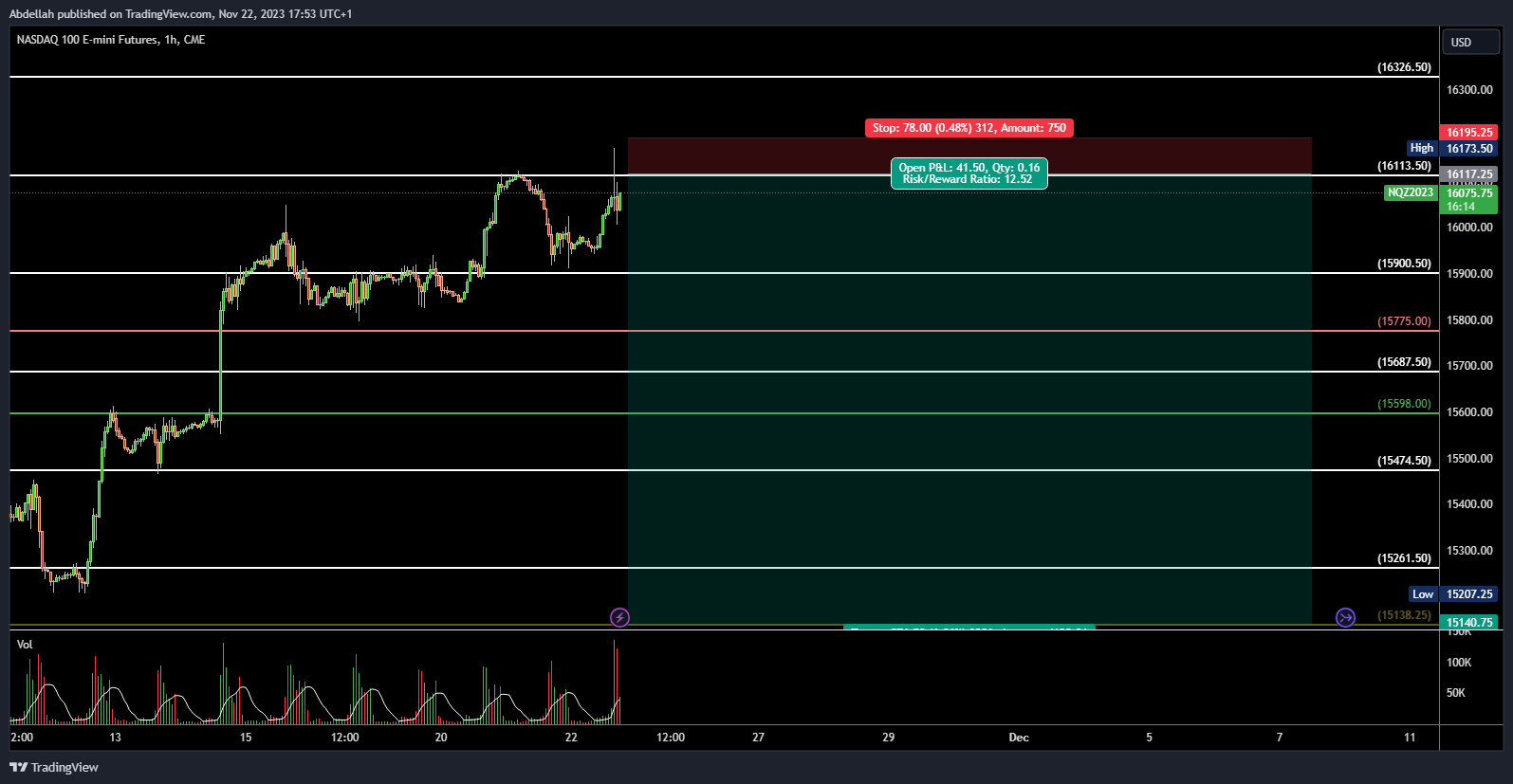This screenshot has height=784, width=1513.
Task: Click the Dec label on time axis
Action: (1019, 738)
